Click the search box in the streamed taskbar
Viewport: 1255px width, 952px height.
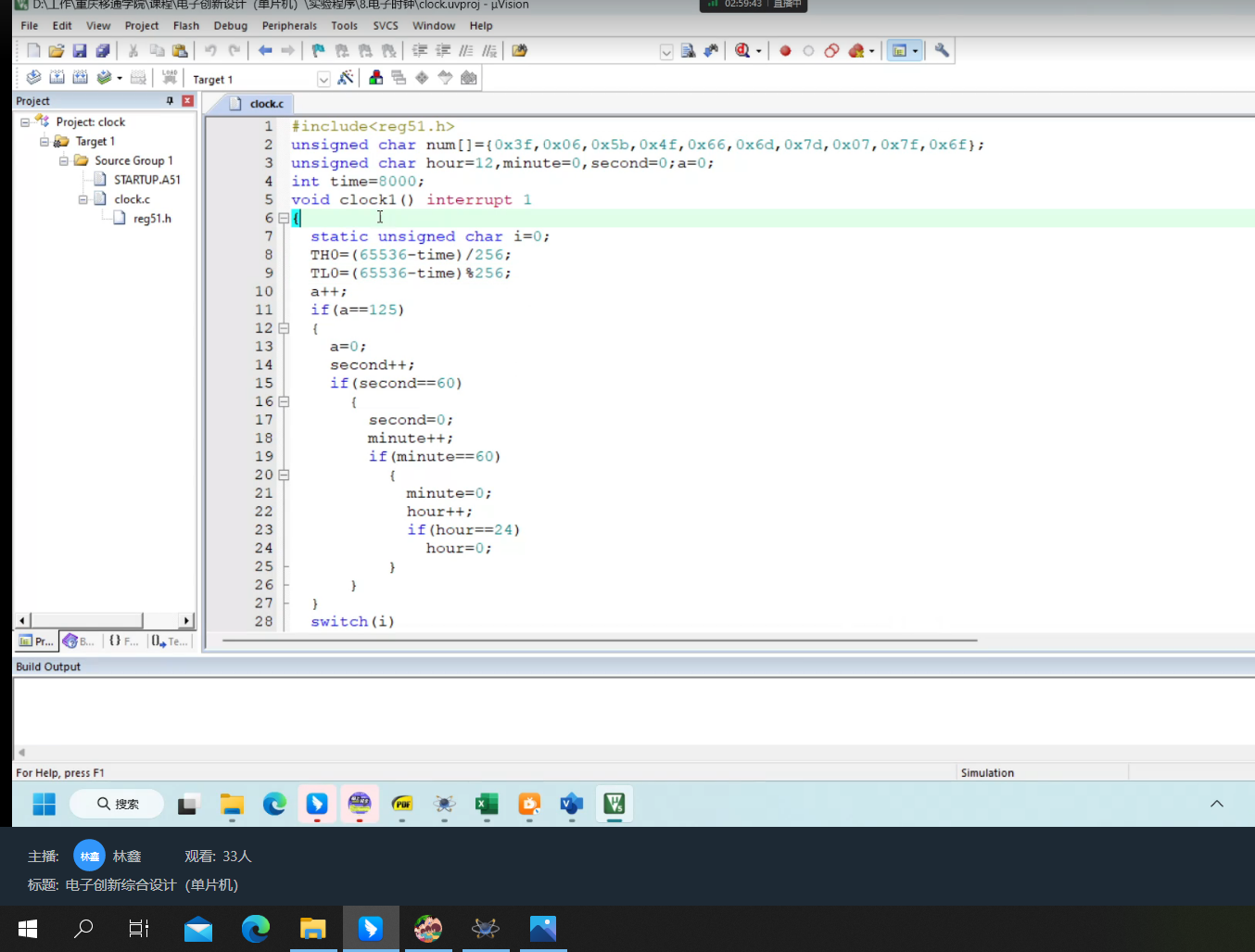117,804
